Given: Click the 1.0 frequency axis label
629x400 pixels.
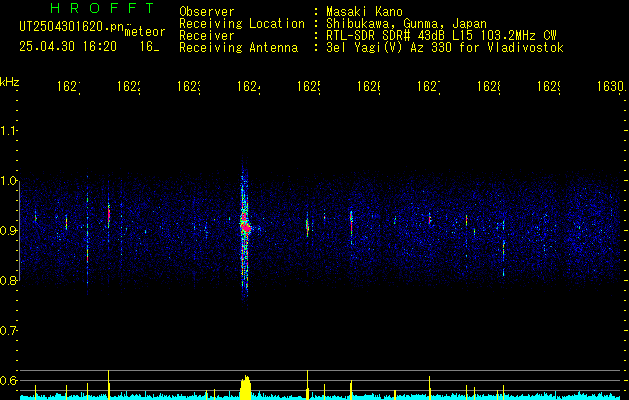Looking at the screenshot, I should tap(8, 181).
